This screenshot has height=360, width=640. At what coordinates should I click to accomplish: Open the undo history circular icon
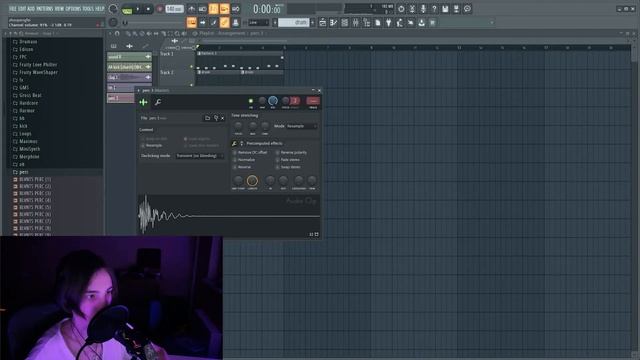(401, 9)
